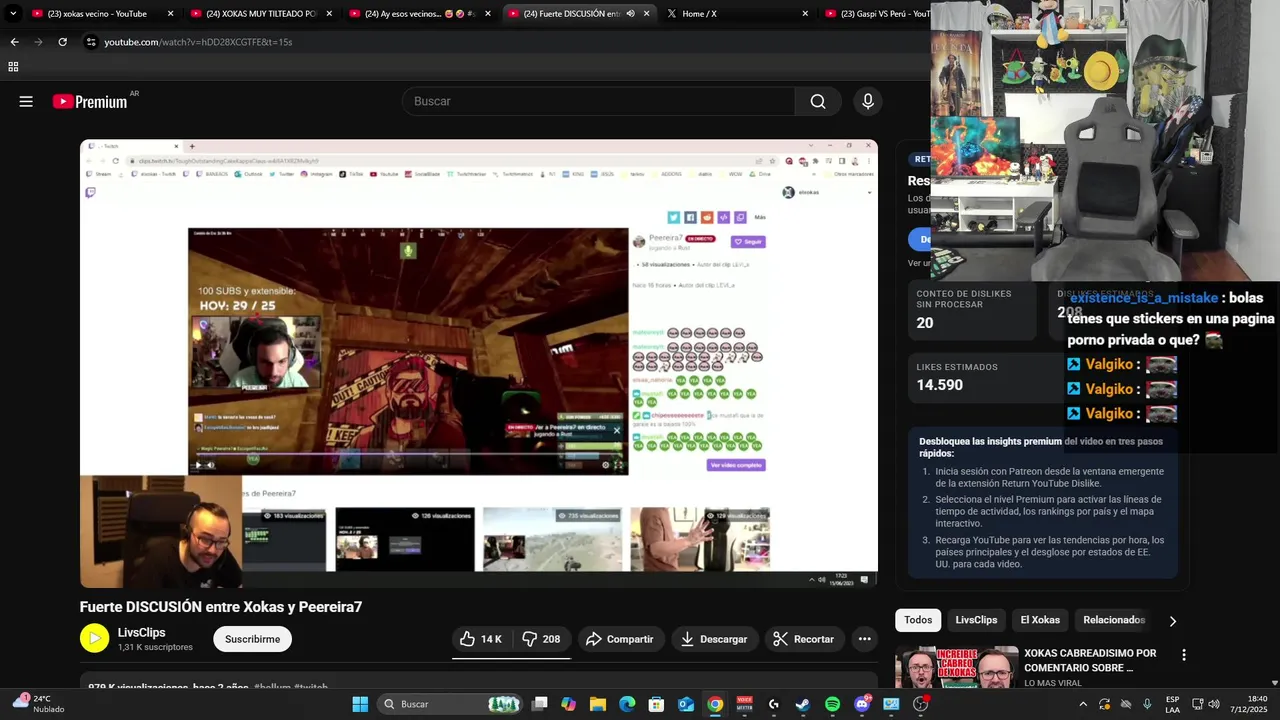Close the 'xokas vecino' tab
Screen dimensions: 1280x720
(170, 14)
